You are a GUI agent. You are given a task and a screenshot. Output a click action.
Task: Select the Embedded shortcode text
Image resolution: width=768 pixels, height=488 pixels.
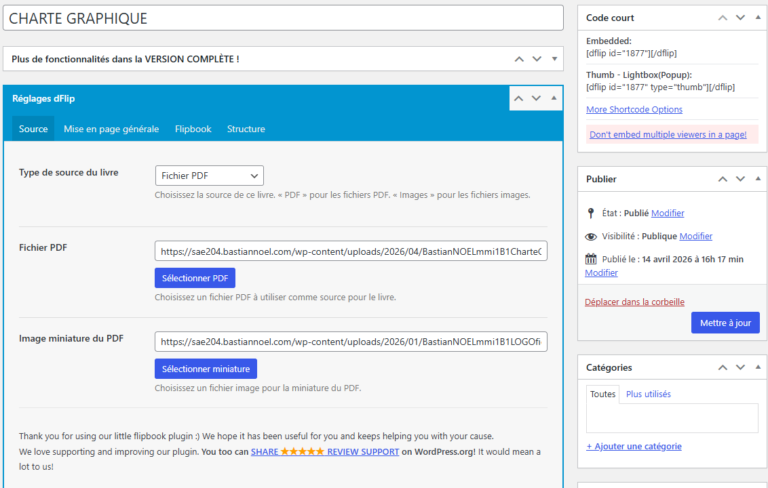pyautogui.click(x=631, y=53)
